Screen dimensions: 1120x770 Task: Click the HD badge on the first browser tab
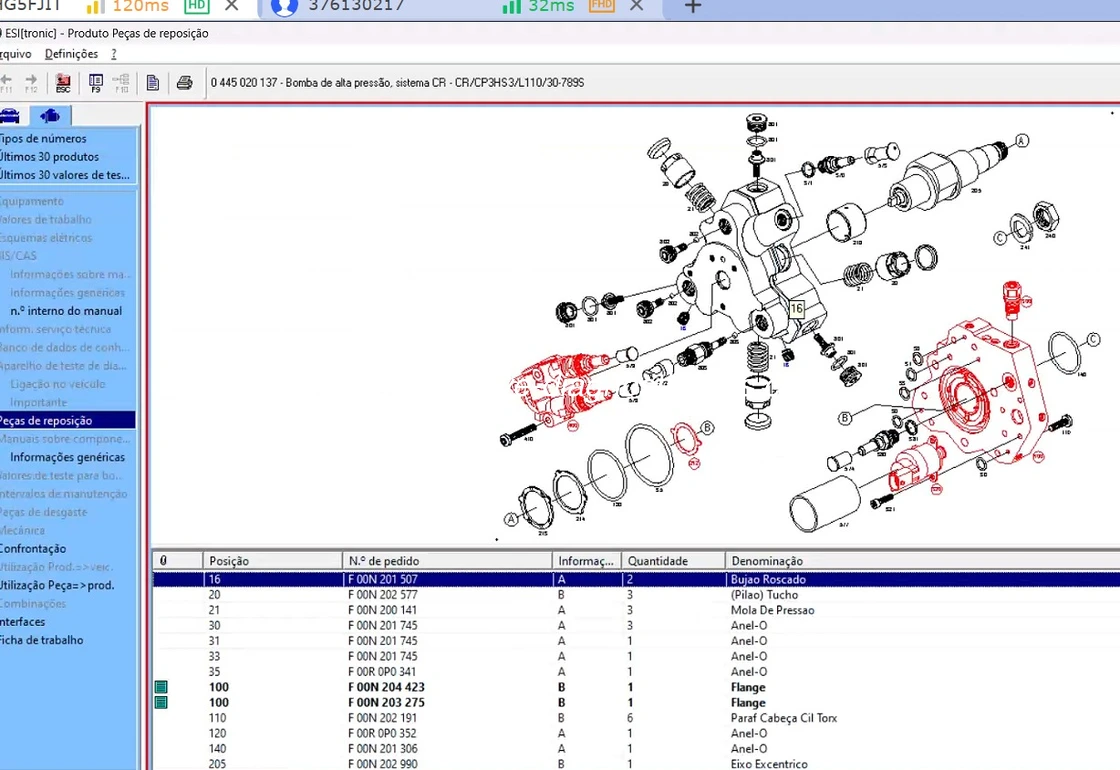[x=197, y=8]
